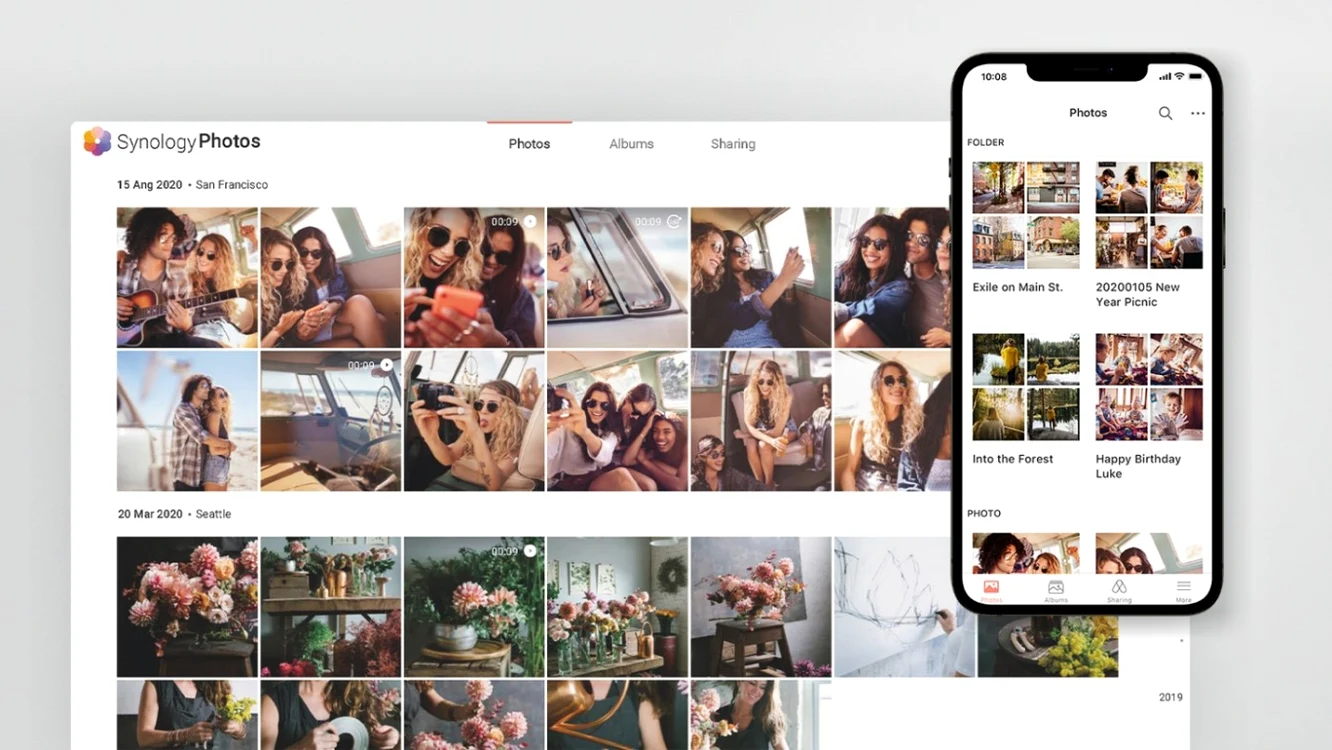Tap the Albums icon in phone bottom bar

tap(1055, 587)
